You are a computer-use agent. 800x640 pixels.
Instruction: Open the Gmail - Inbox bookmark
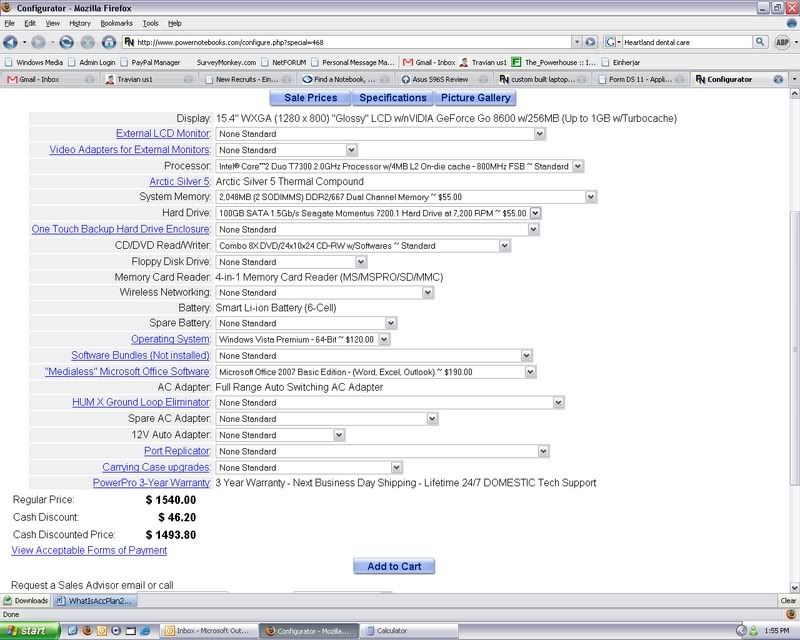pos(429,62)
